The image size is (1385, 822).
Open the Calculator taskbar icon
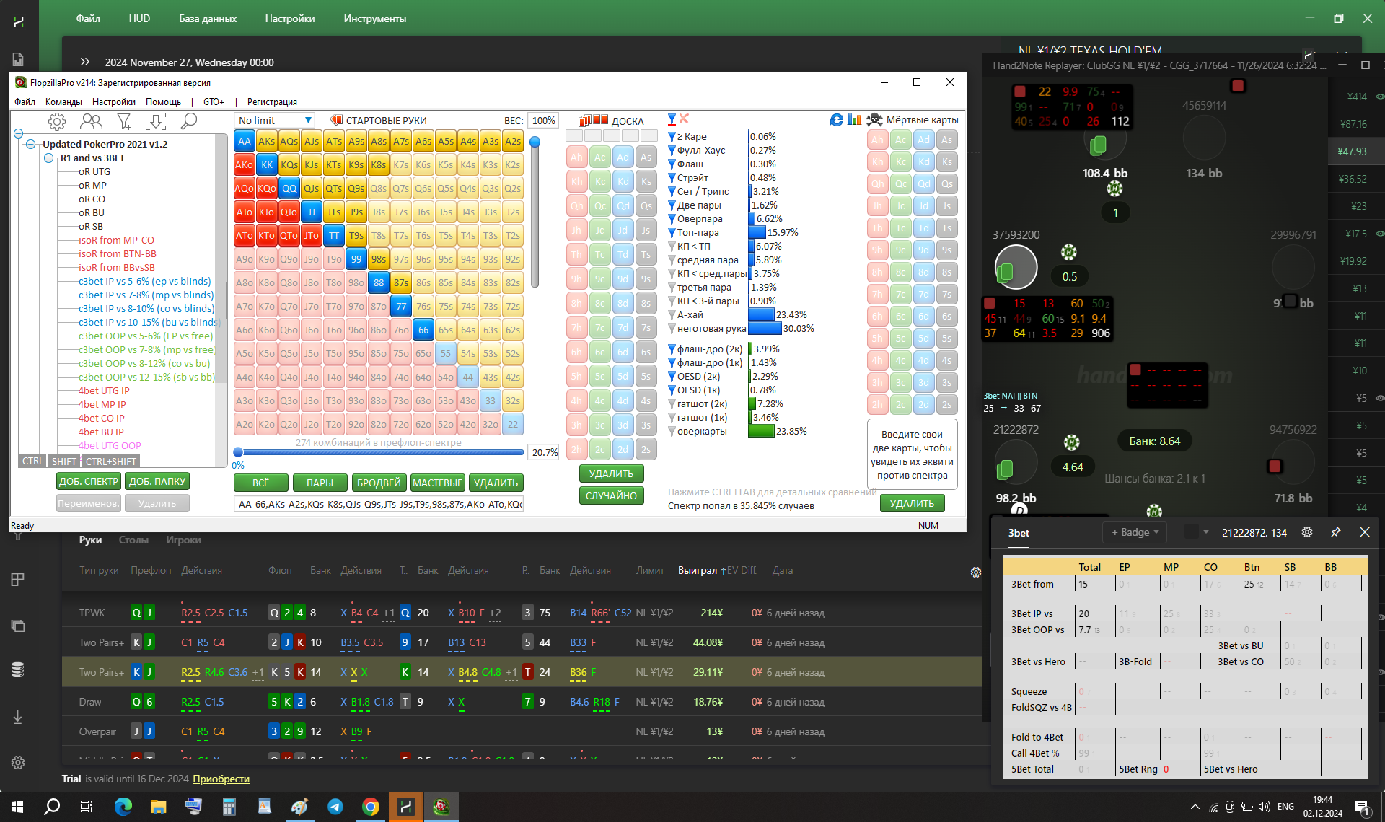pyautogui.click(x=228, y=805)
